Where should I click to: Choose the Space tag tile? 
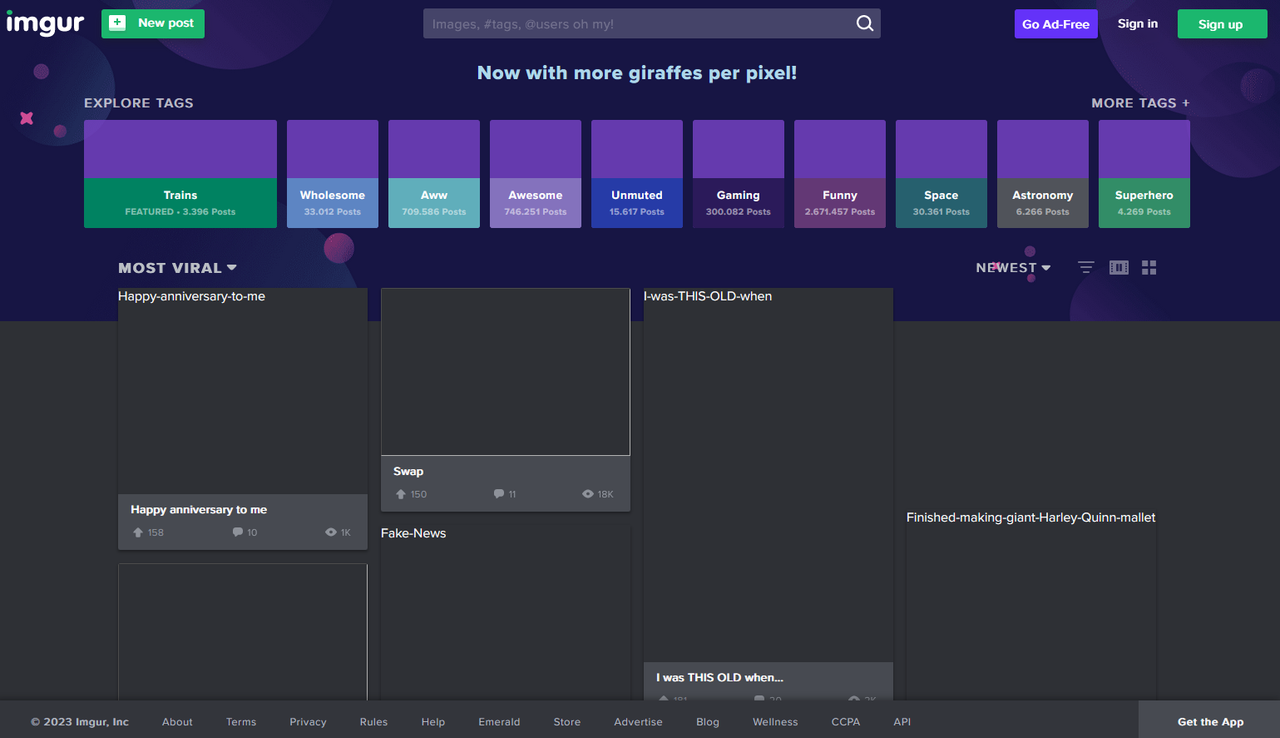[942, 174]
